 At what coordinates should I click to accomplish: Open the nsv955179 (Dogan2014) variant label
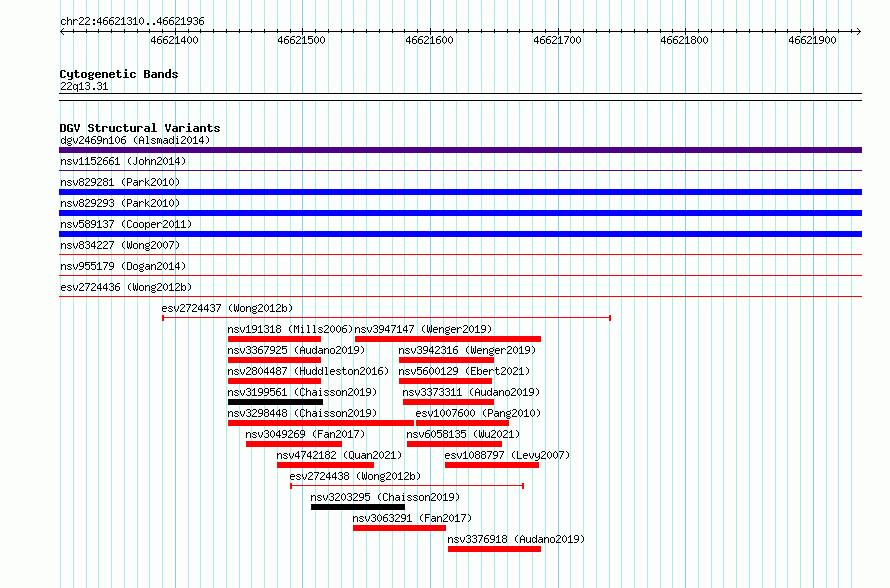point(123,266)
